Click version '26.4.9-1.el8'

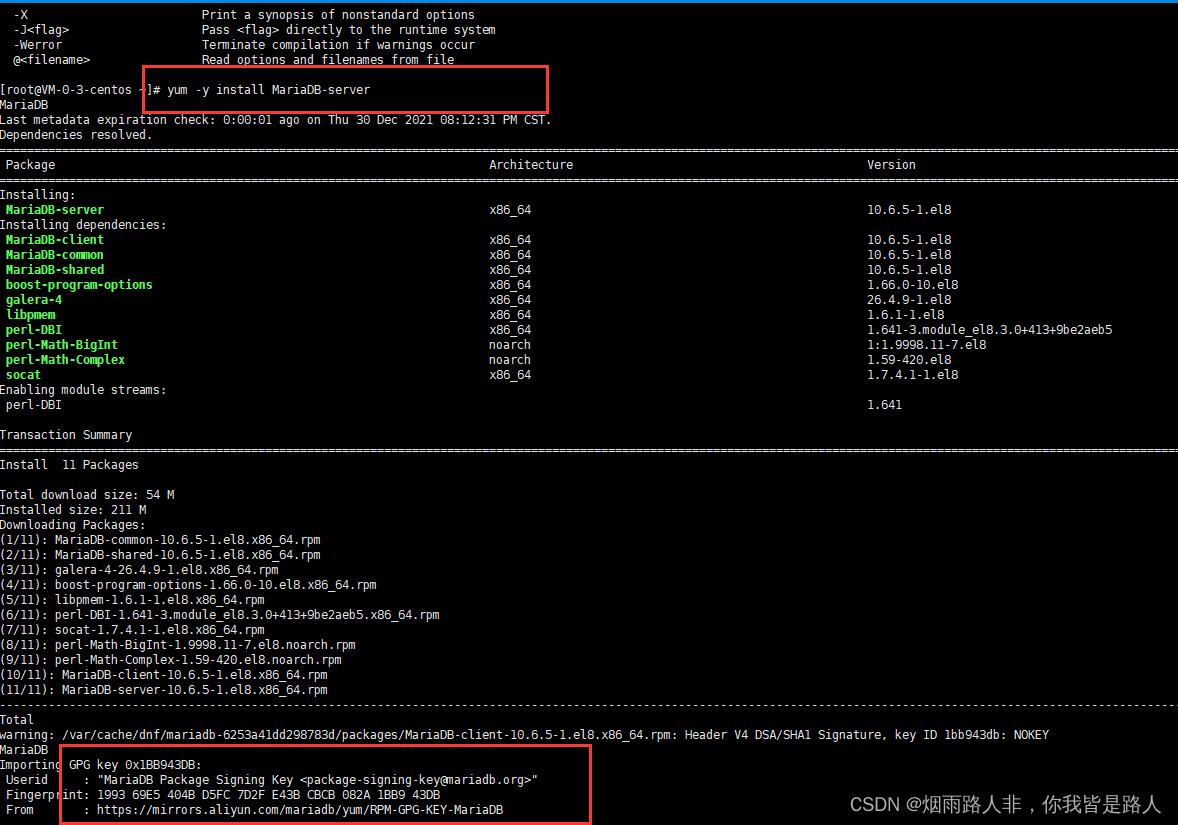click(x=909, y=300)
